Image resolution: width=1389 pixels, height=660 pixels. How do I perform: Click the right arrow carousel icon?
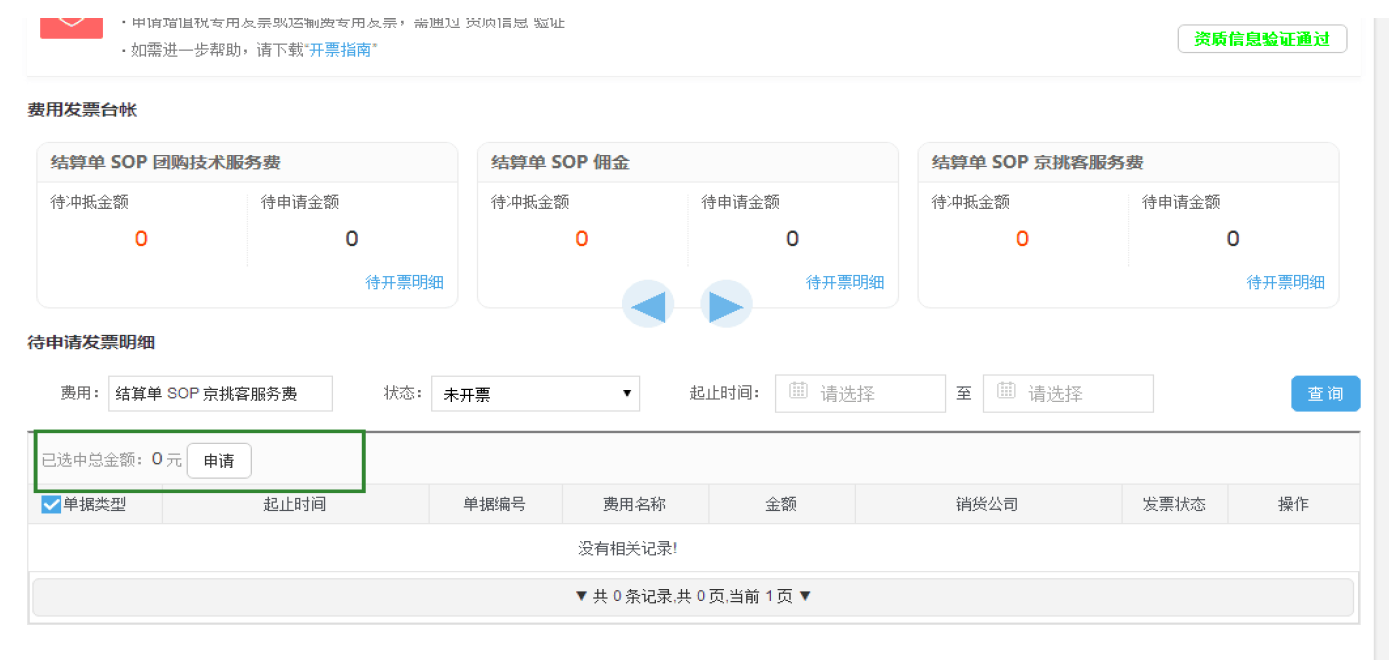(726, 305)
